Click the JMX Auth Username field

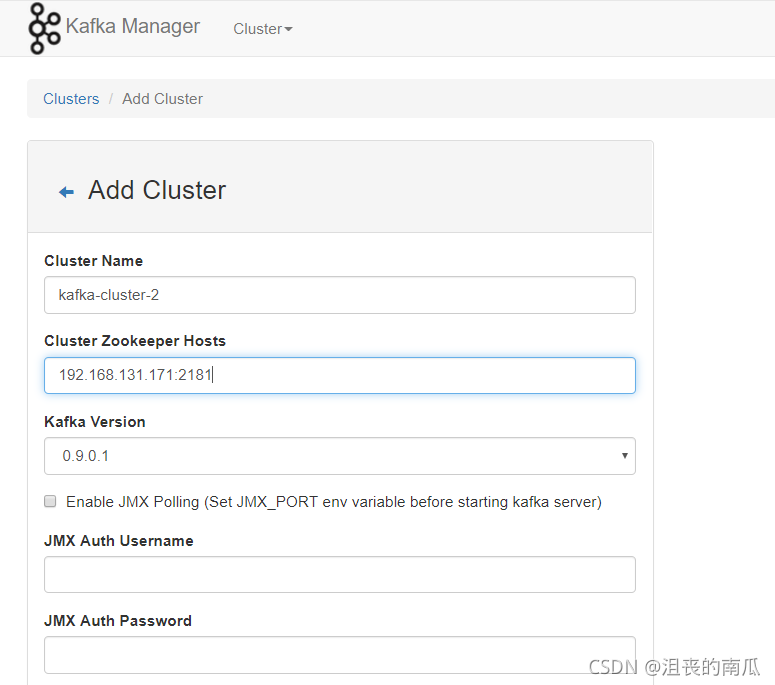(x=340, y=574)
